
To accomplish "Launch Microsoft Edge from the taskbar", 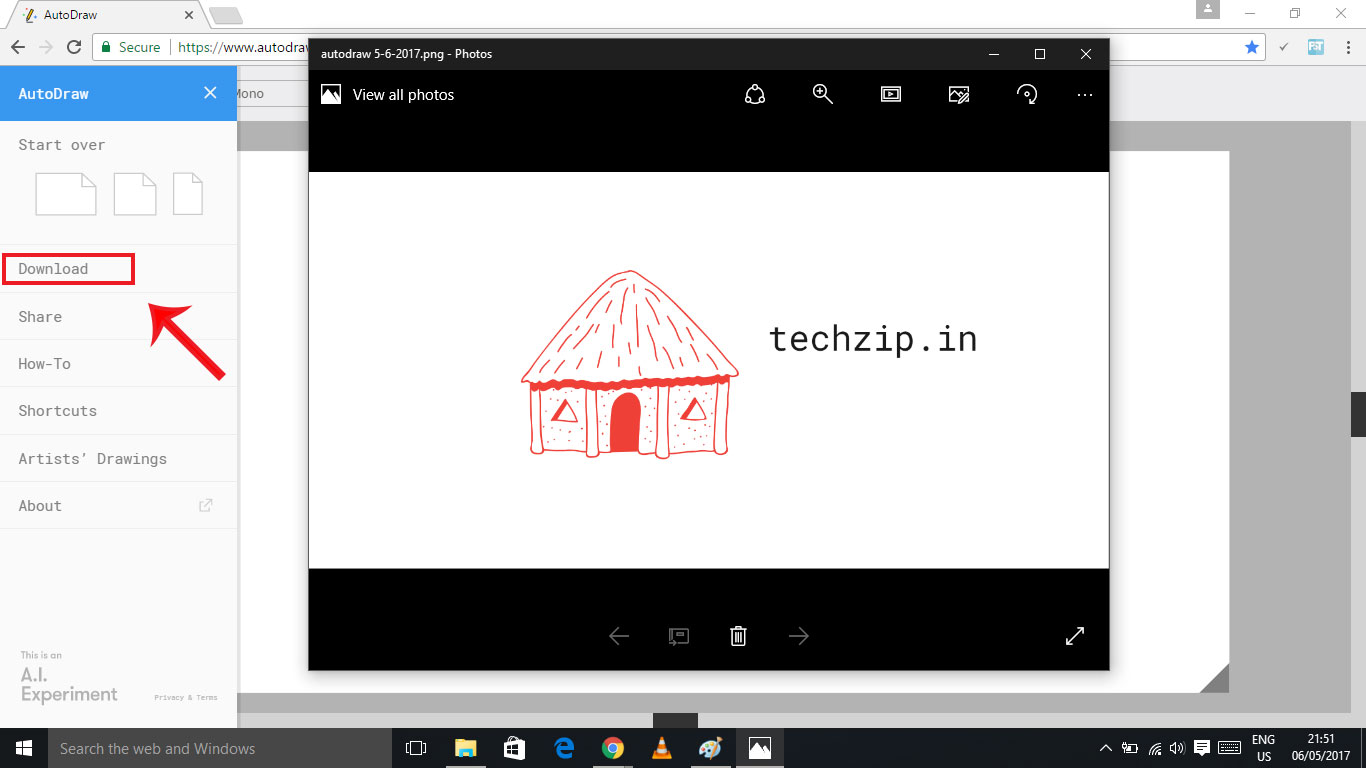I will tap(563, 748).
